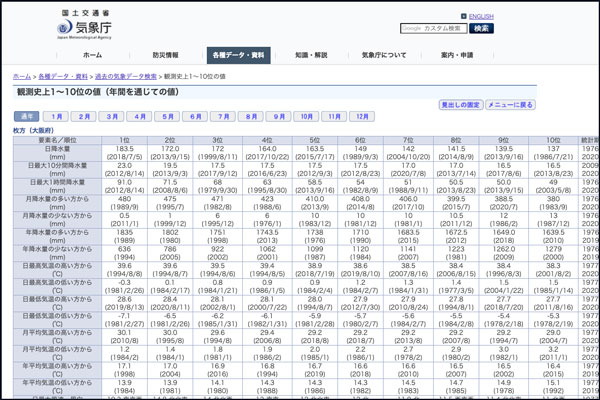Click the 各種データ・資料 breadcrumb link
This screenshot has width=600, height=400.
click(62, 76)
